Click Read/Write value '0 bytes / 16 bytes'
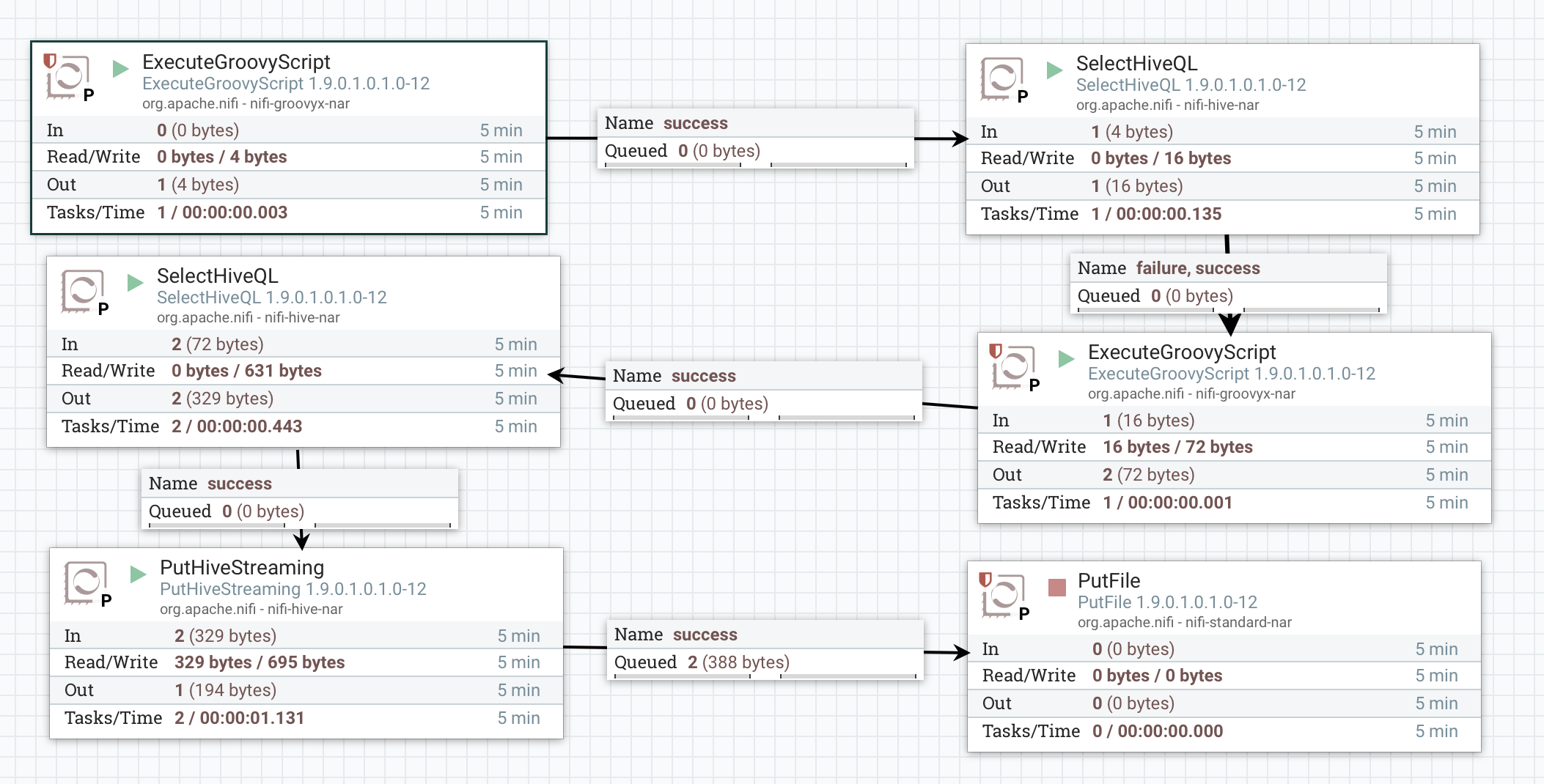The width and height of the screenshot is (1544, 784). pyautogui.click(x=1161, y=158)
